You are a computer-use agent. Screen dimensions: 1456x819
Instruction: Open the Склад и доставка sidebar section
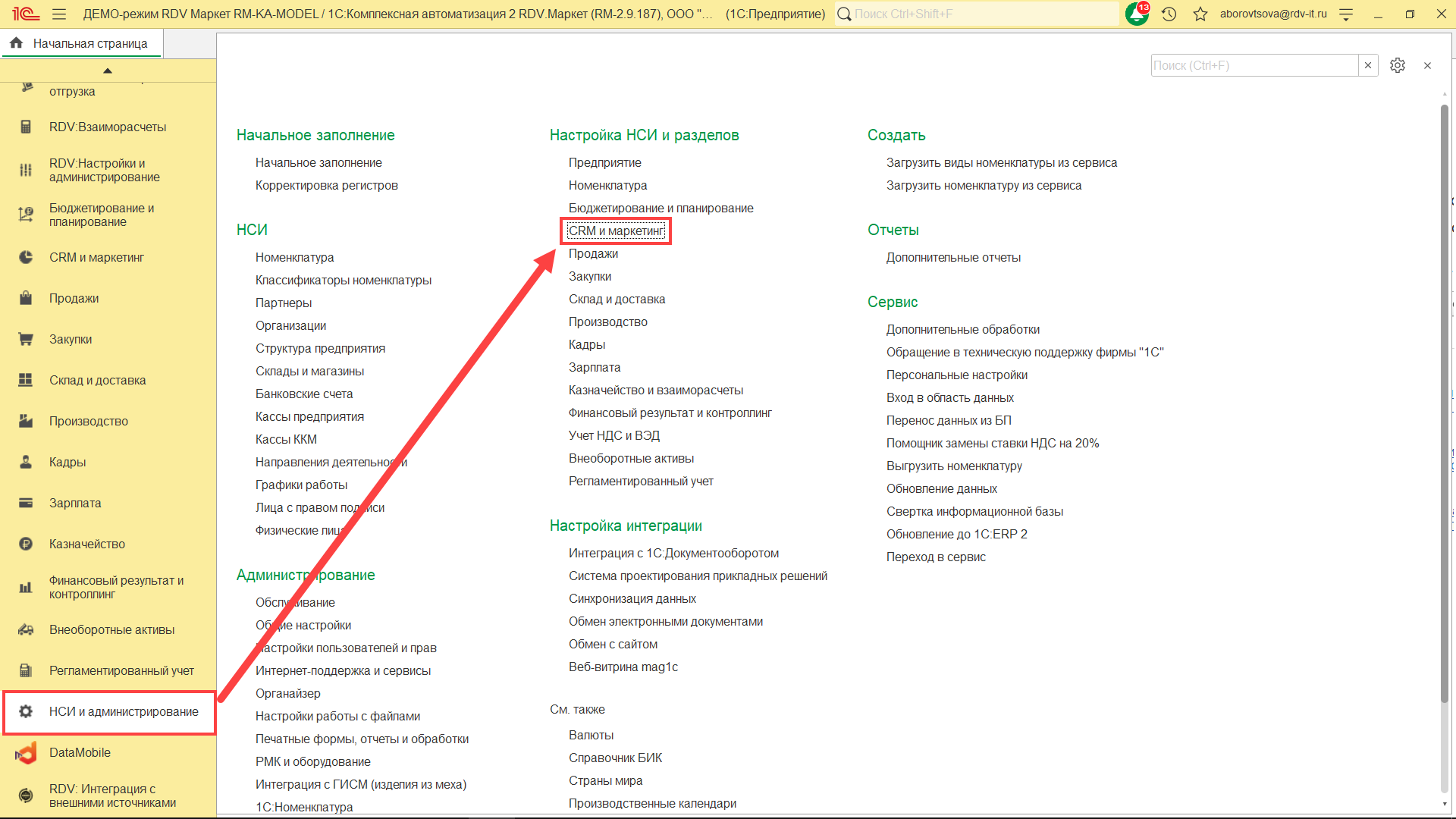coord(97,380)
